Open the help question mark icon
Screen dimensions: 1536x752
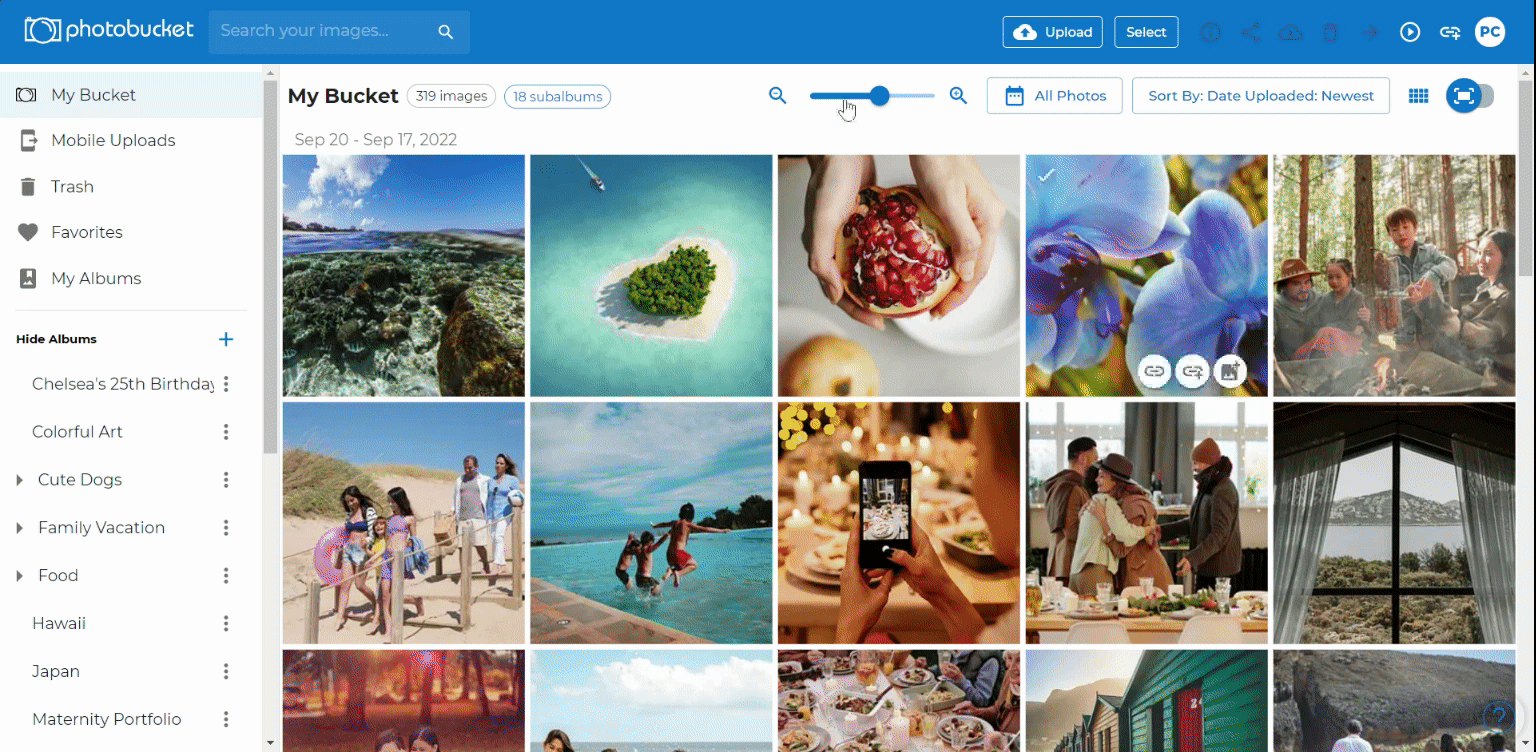1497,715
